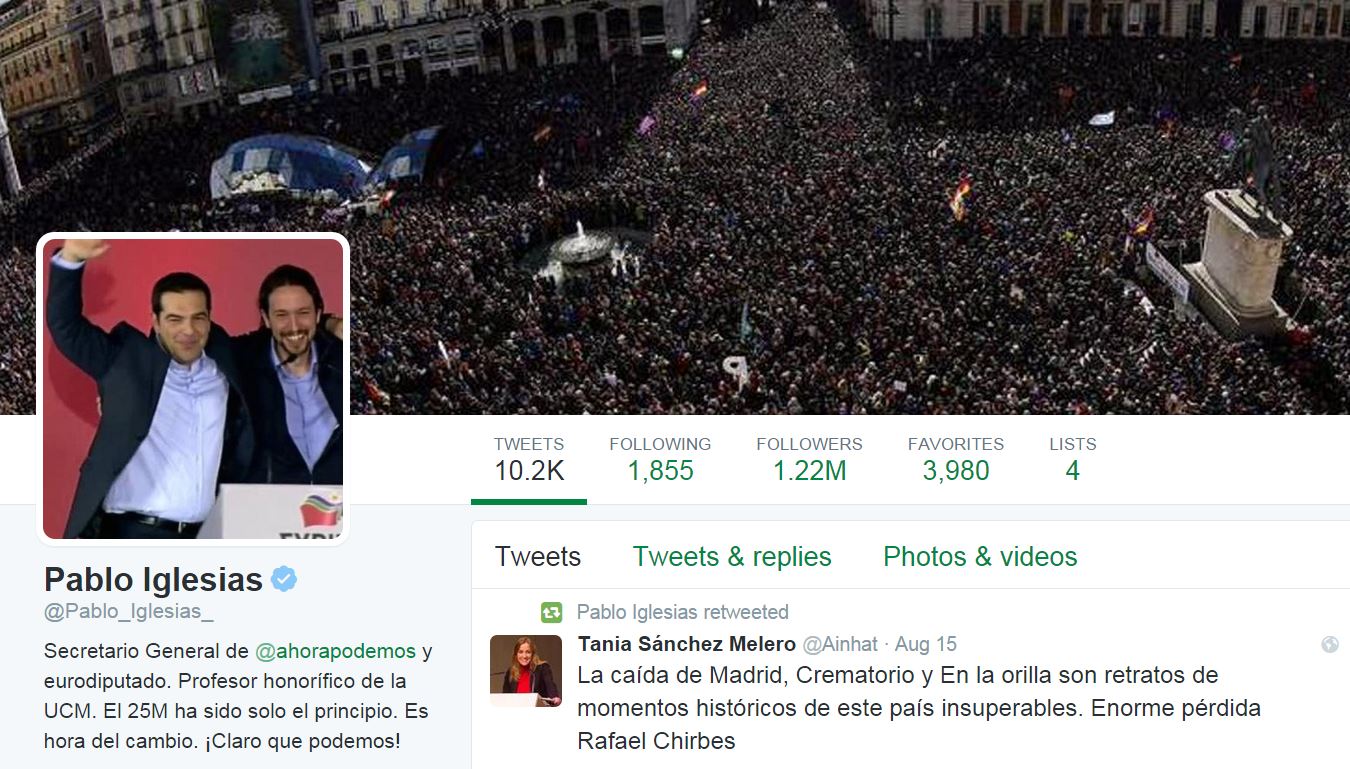
Task: Switch to Photos & videos tab
Action: tap(980, 557)
